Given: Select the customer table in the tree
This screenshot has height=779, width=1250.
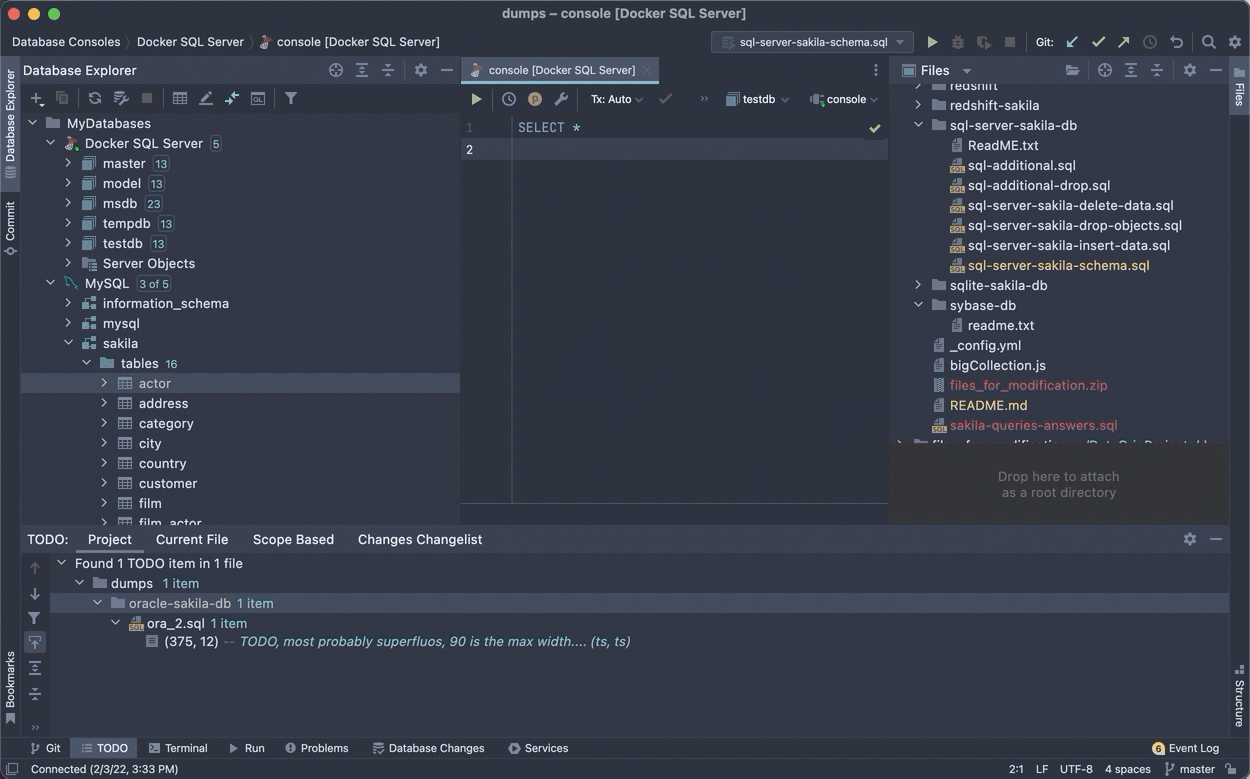Looking at the screenshot, I should [168, 483].
